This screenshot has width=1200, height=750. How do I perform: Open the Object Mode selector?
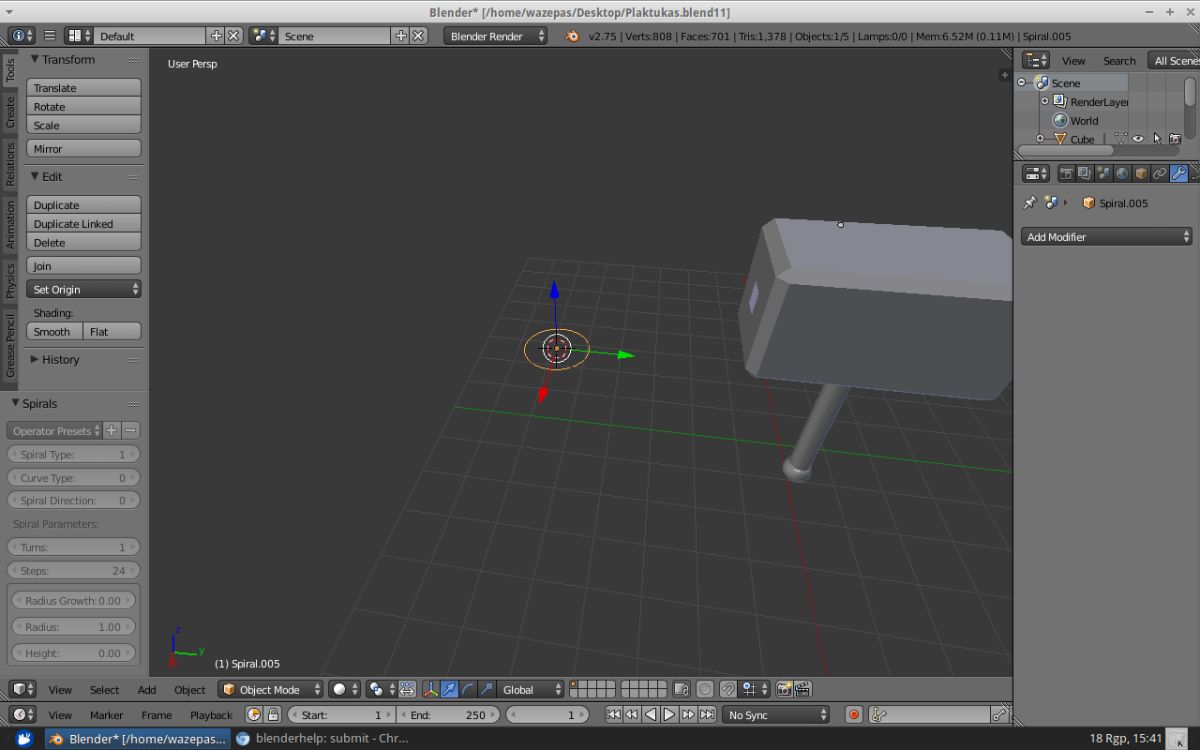click(271, 689)
